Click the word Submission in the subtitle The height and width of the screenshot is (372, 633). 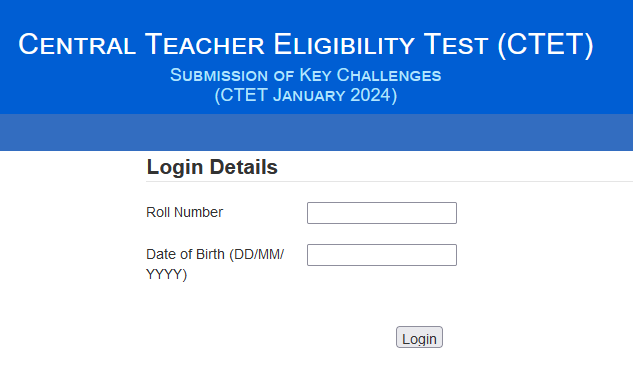pos(219,76)
